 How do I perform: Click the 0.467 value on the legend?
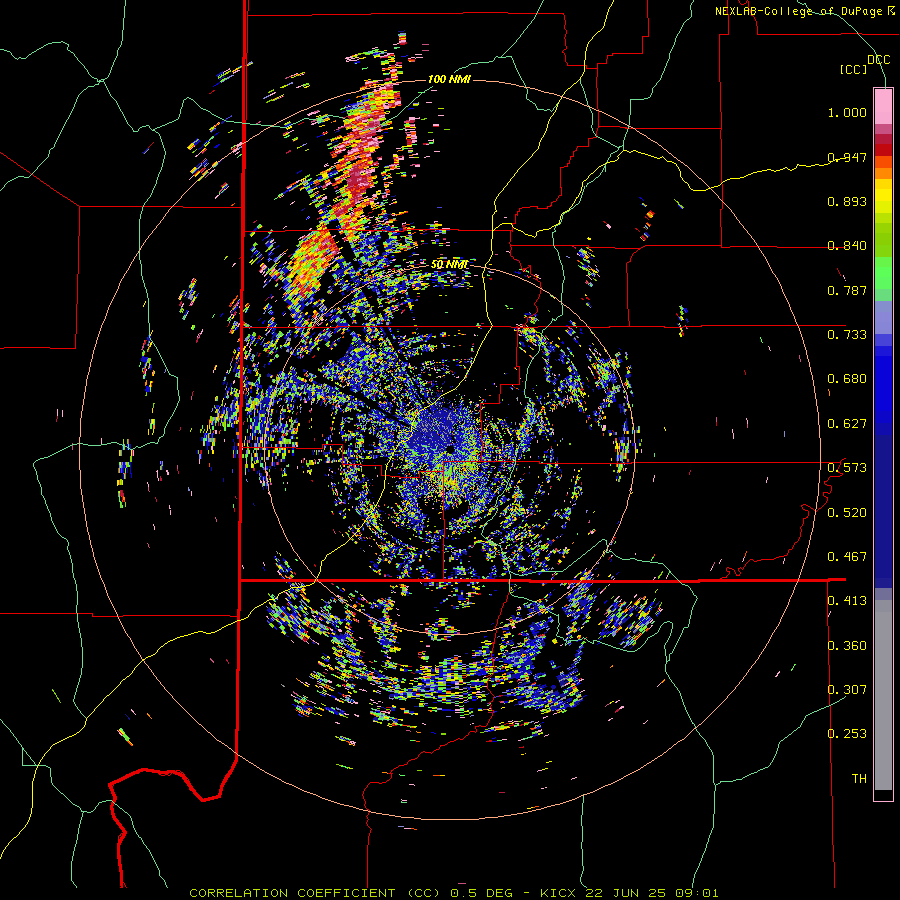[847, 557]
